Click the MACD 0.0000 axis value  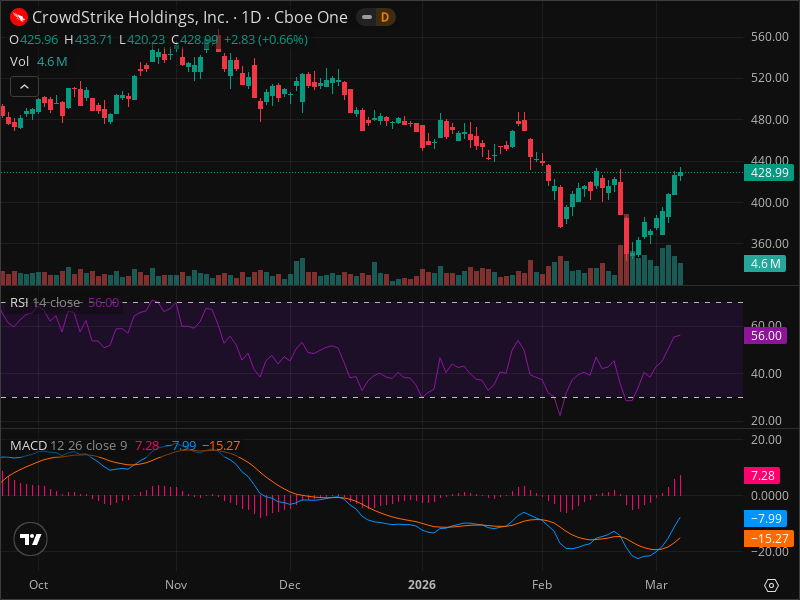pos(769,495)
